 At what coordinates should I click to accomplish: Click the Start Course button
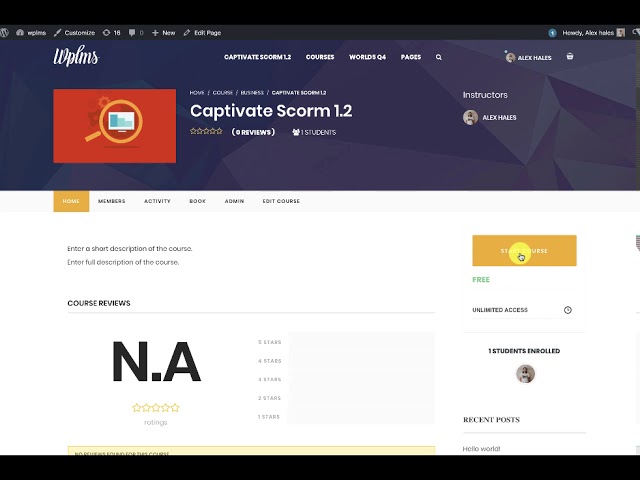pos(524,251)
